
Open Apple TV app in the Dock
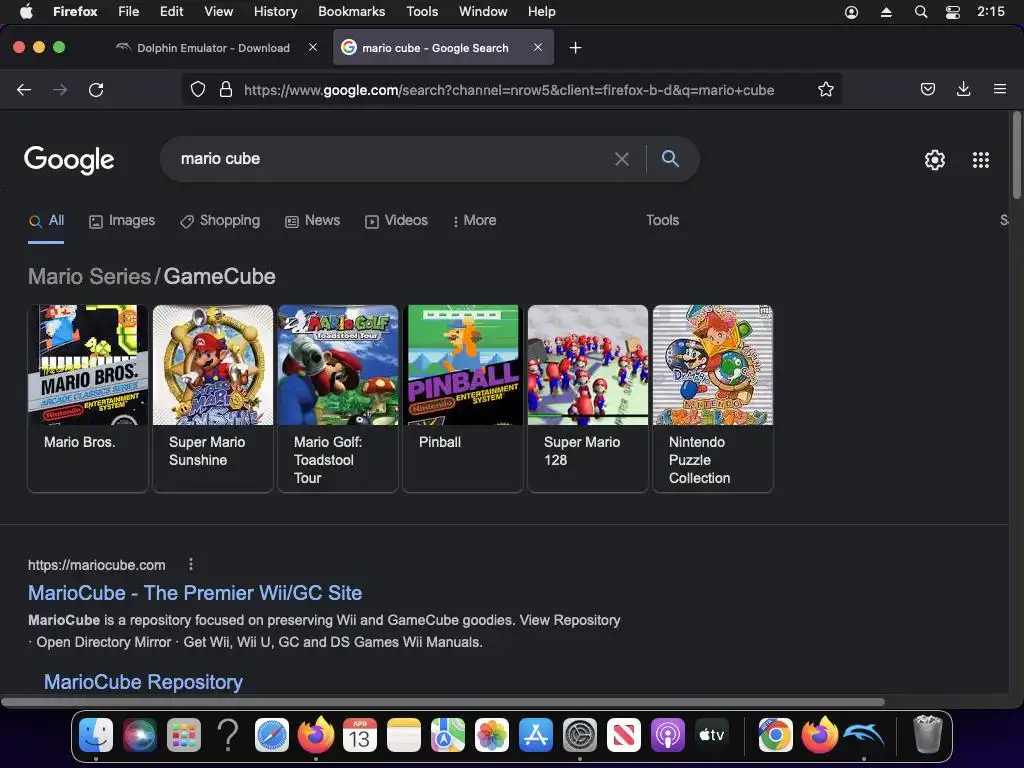coord(712,735)
